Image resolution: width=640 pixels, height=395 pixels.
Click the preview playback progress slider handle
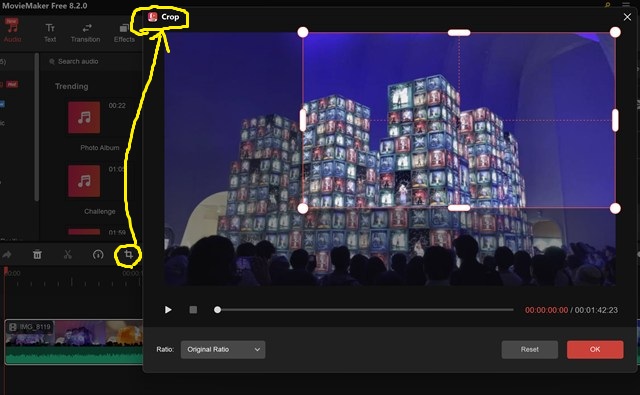click(218, 310)
